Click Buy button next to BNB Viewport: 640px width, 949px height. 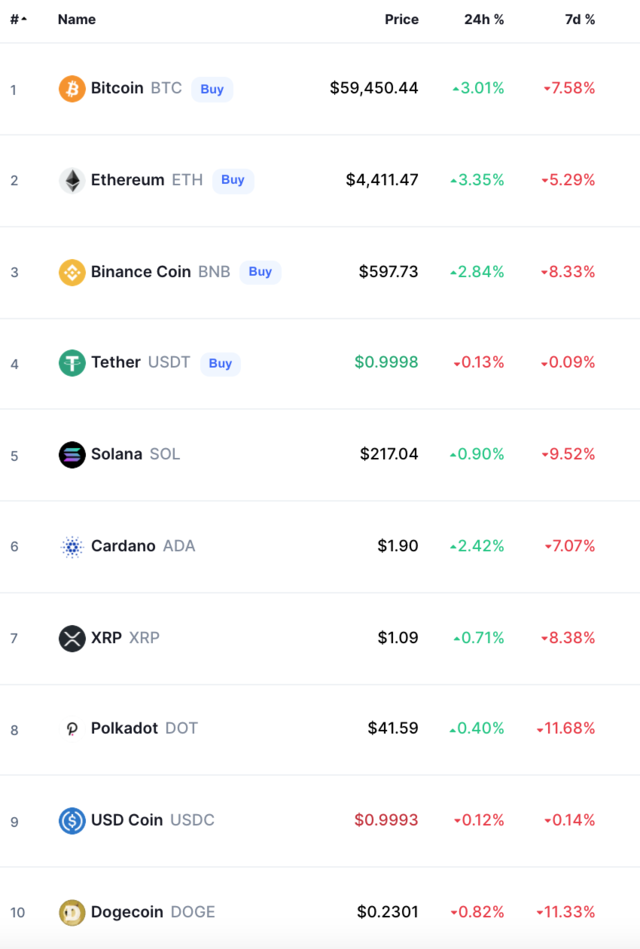(x=260, y=272)
